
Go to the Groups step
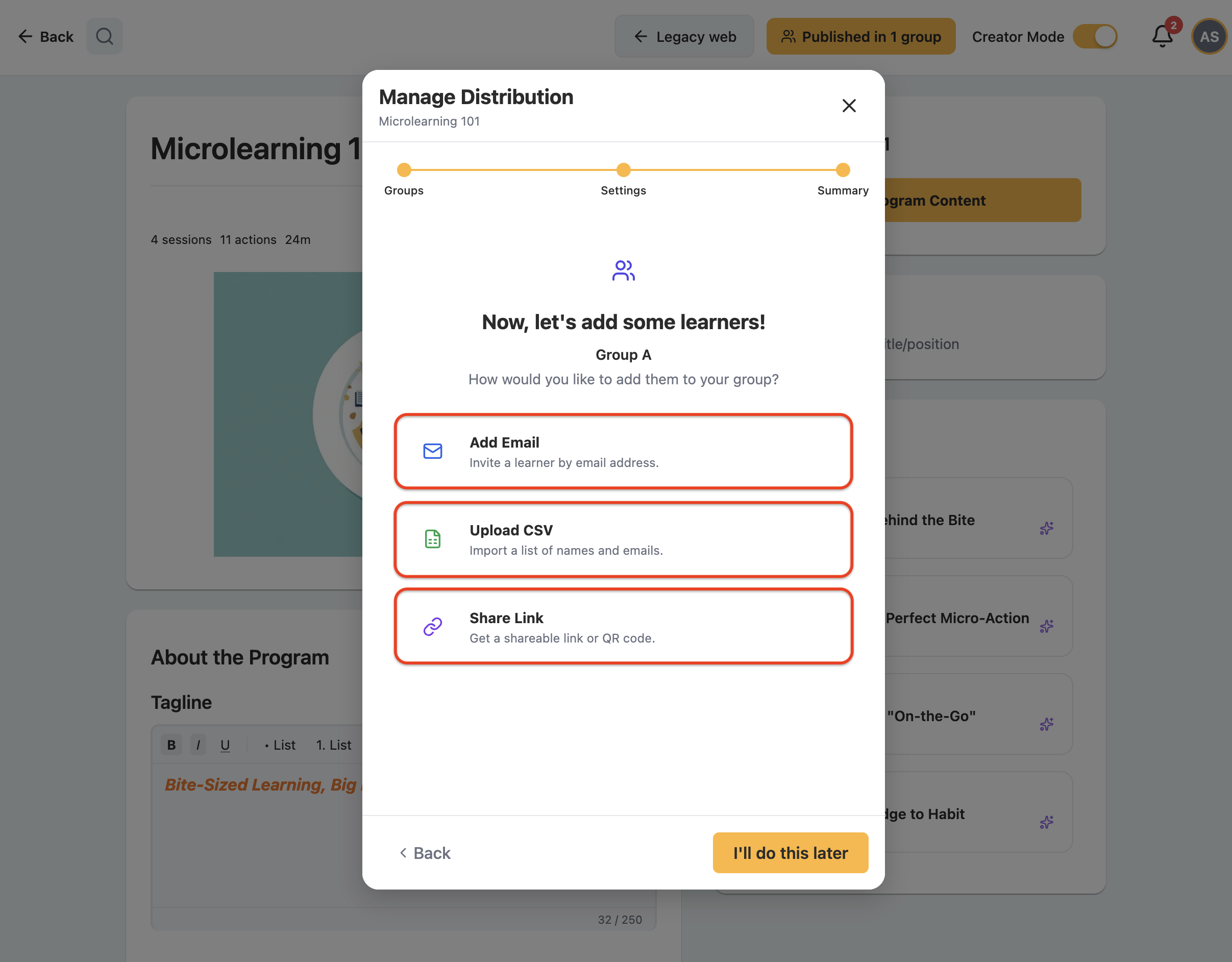(x=404, y=170)
